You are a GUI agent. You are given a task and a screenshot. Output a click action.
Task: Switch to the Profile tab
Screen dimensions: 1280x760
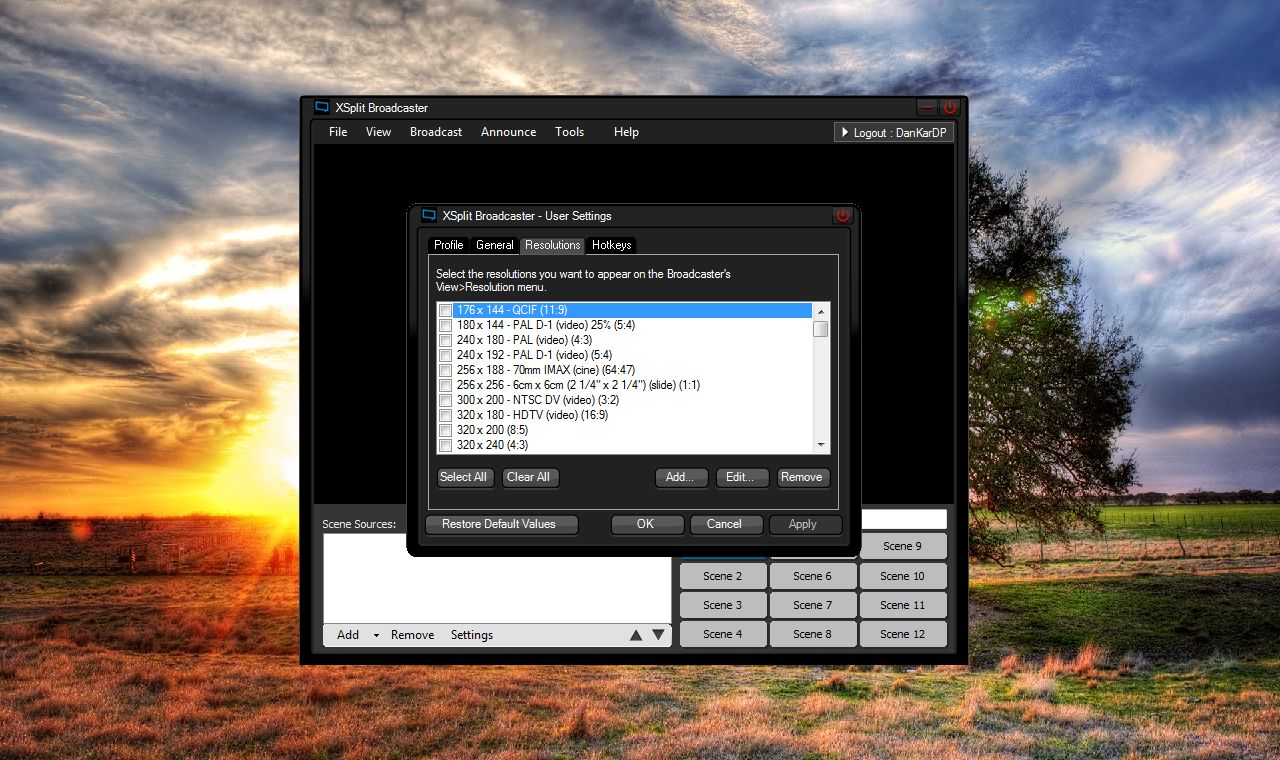449,245
